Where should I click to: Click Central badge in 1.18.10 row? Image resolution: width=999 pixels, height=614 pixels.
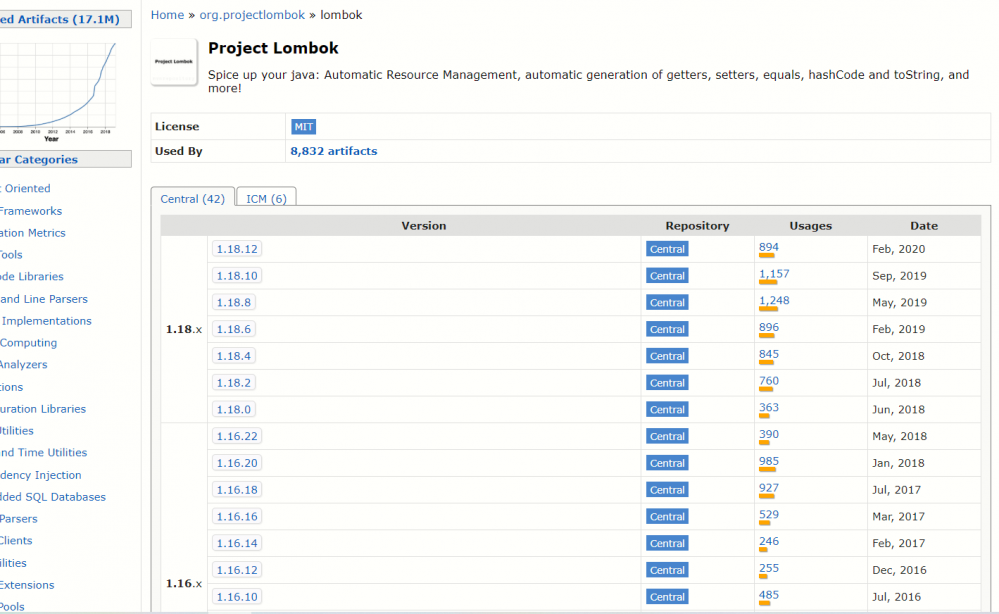(667, 276)
